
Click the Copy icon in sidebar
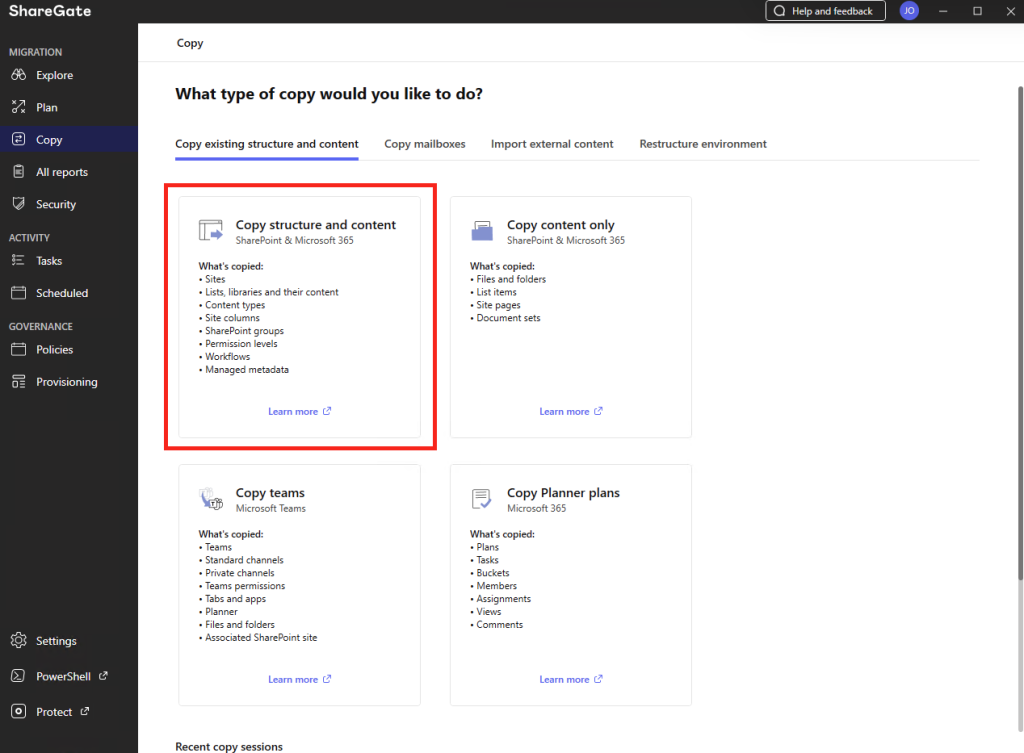18,139
